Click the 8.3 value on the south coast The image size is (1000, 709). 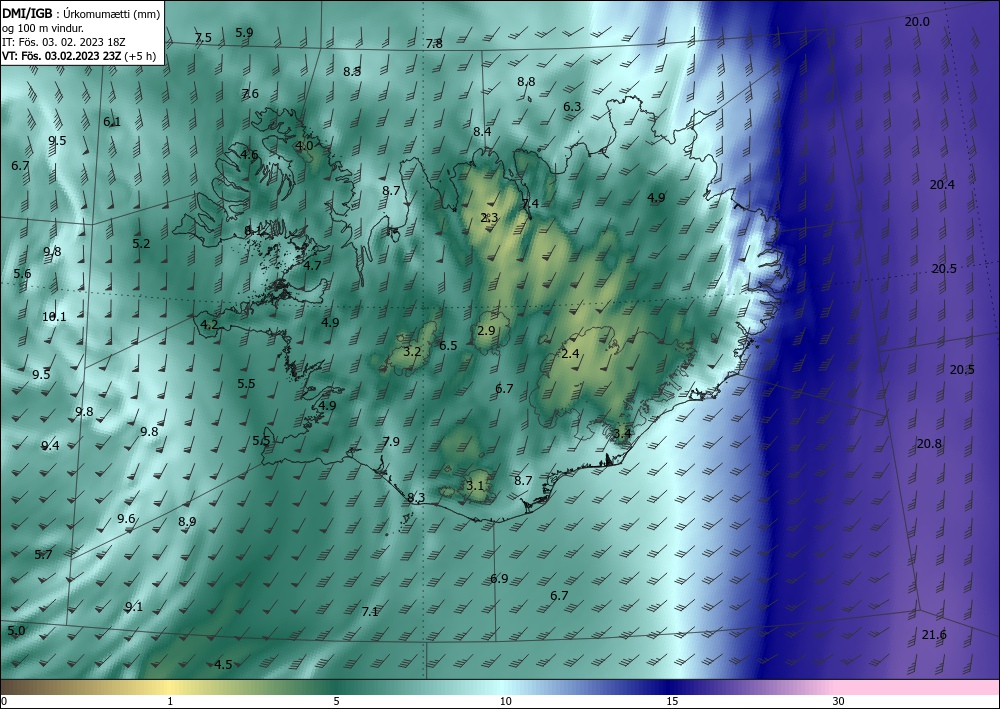[416, 497]
